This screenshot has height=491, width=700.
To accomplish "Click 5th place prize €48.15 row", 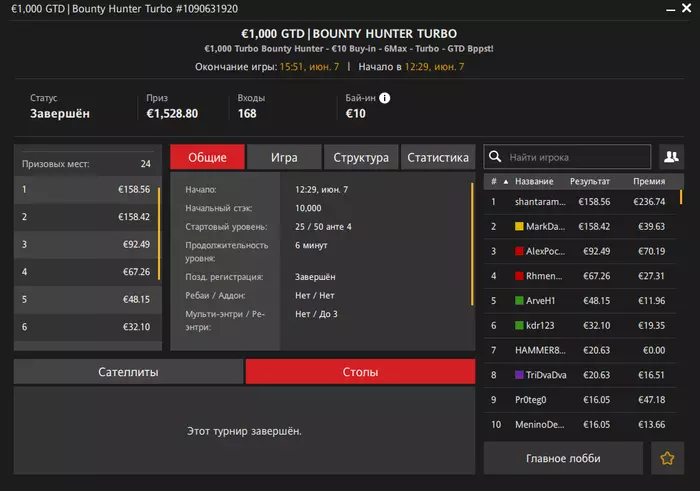I will (86, 300).
